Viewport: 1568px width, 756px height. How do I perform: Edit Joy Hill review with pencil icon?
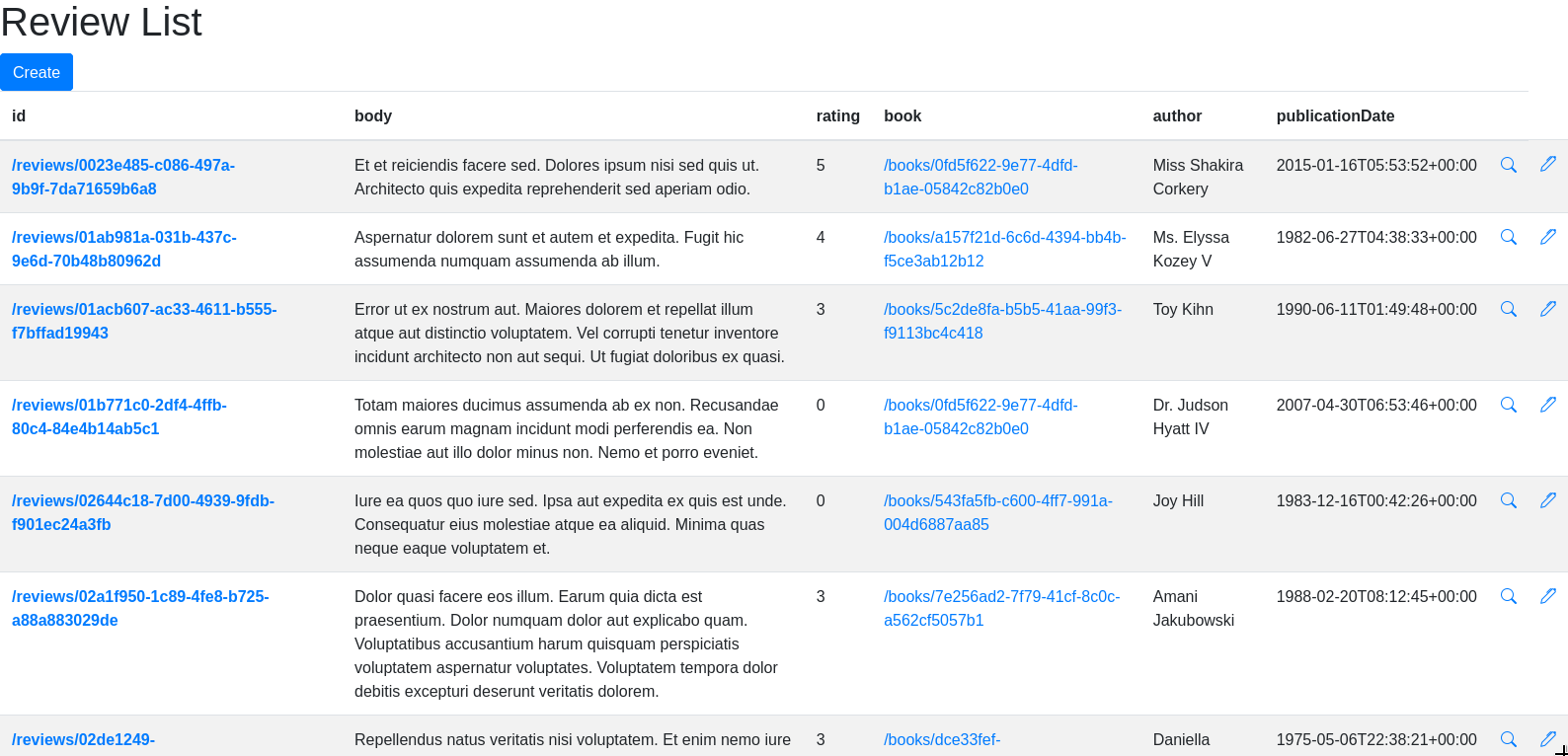tap(1547, 499)
